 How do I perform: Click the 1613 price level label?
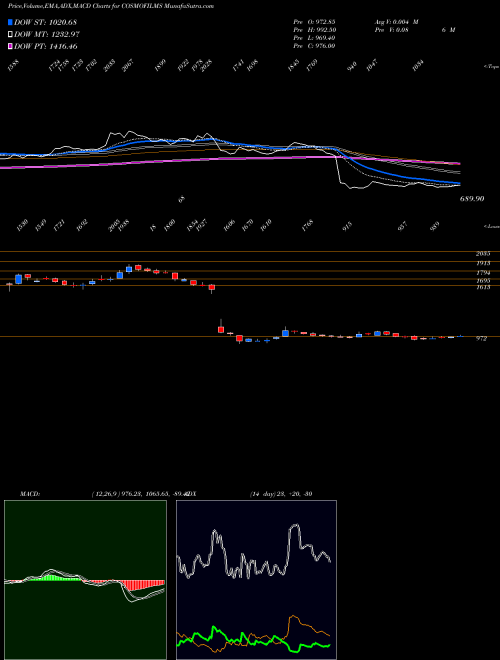pyautogui.click(x=483, y=287)
